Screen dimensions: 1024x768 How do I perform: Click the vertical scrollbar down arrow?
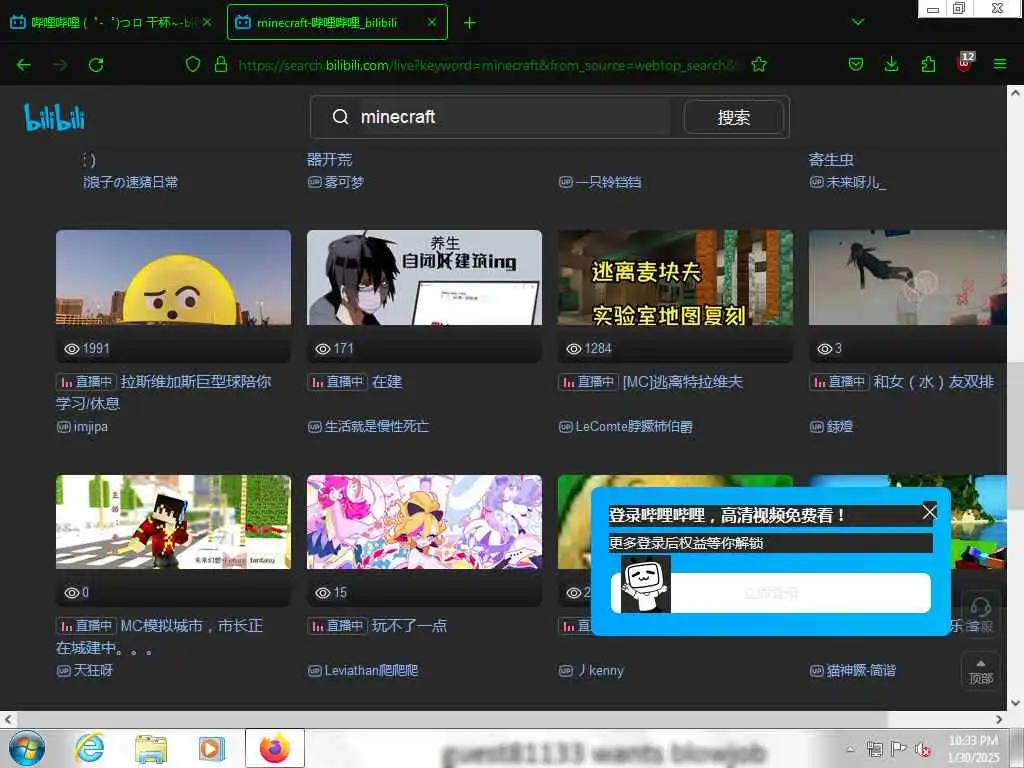pos(1015,703)
